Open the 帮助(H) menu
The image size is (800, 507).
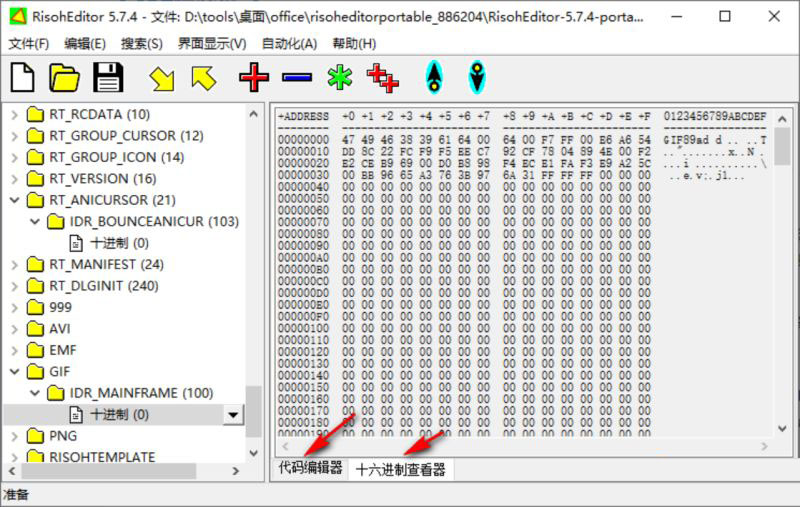pos(354,44)
